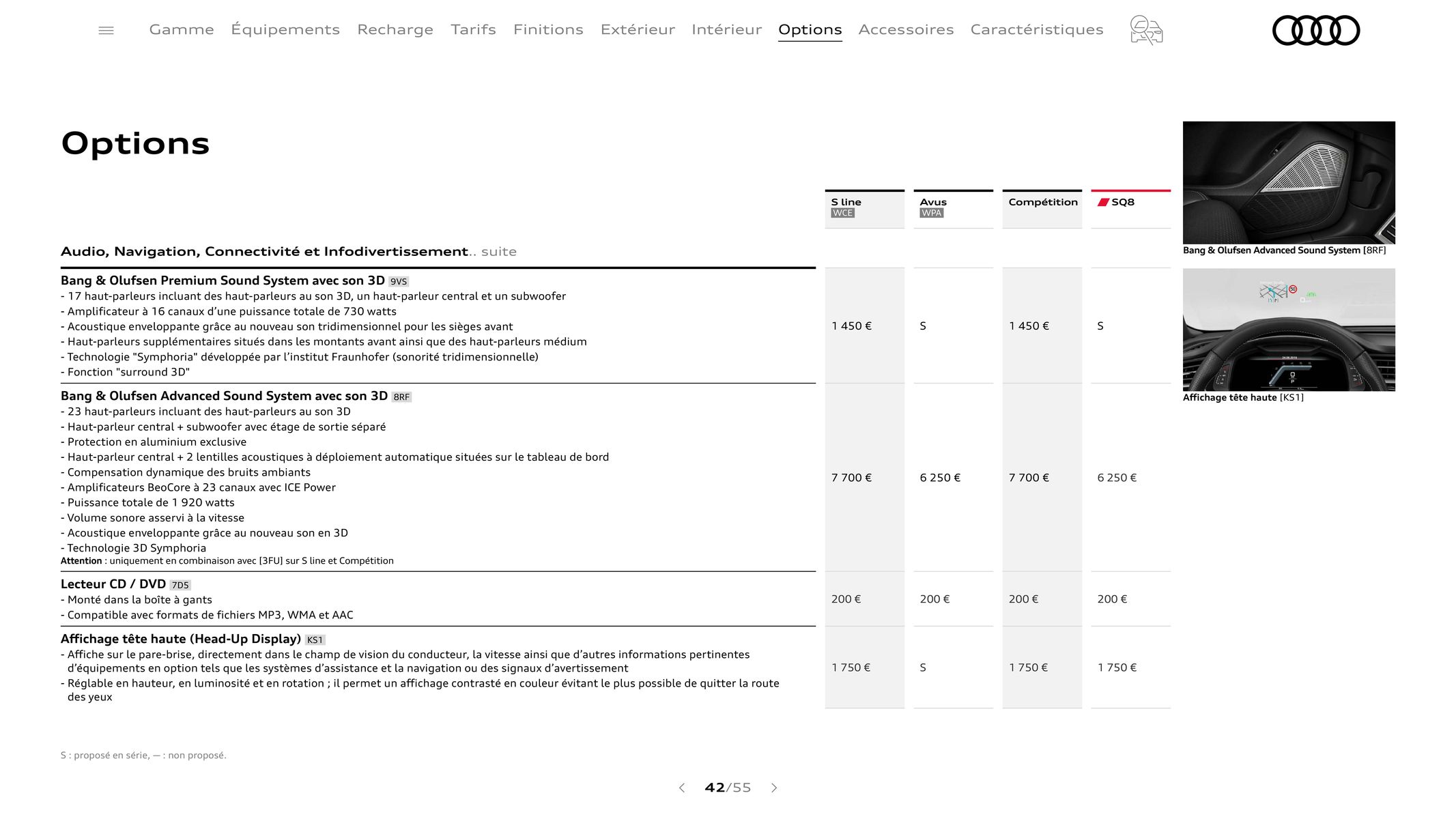Click Compétition 1 750 € head-up price
Image resolution: width=1456 pixels, height=819 pixels.
[1028, 667]
